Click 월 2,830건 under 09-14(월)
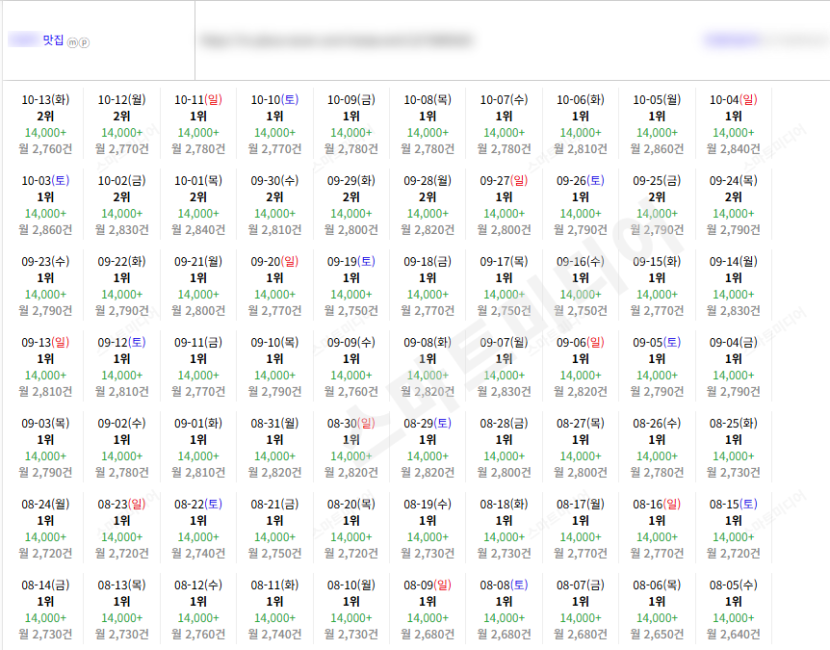Image resolution: width=830 pixels, height=650 pixels. tap(734, 311)
